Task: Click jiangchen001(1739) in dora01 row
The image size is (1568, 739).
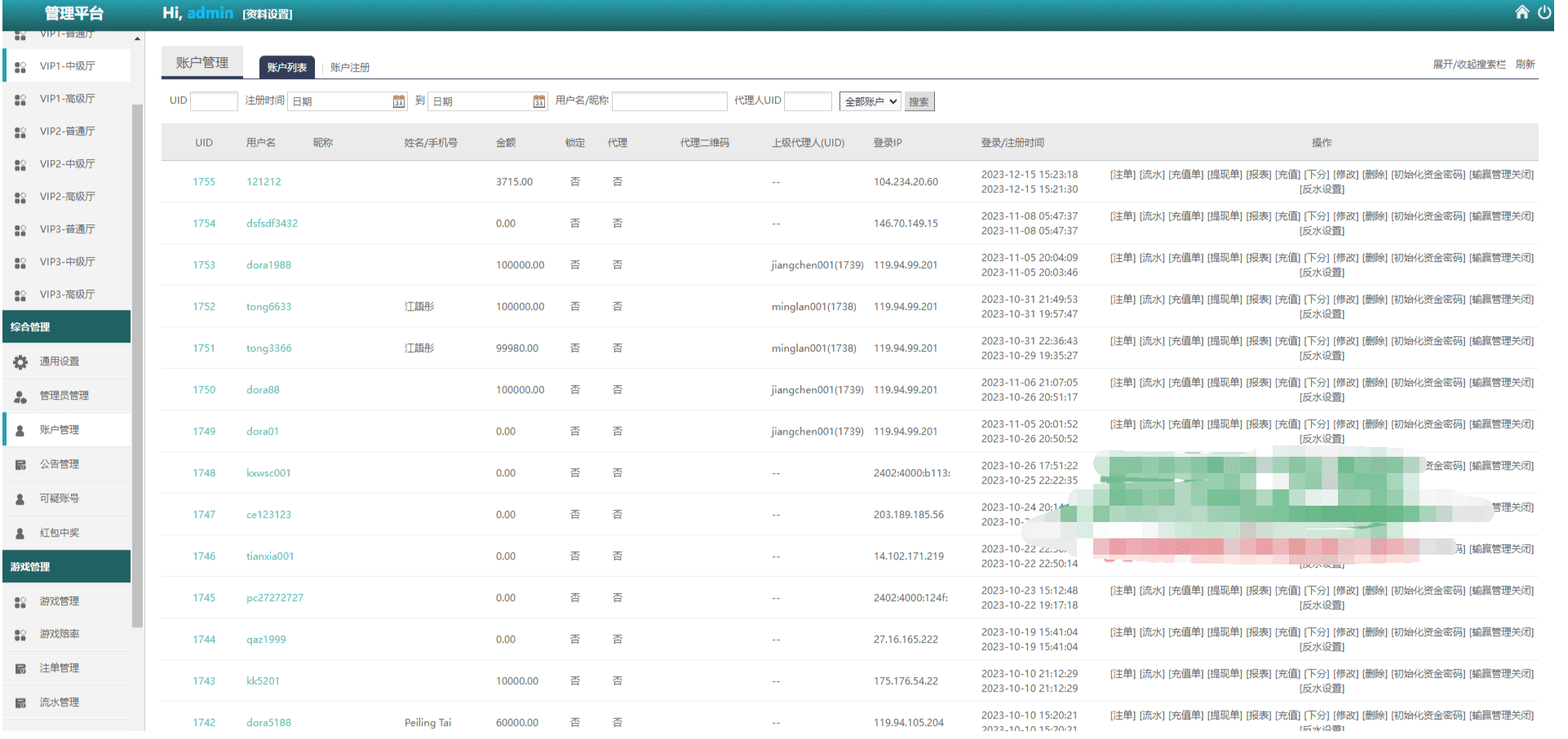Action: [x=817, y=431]
